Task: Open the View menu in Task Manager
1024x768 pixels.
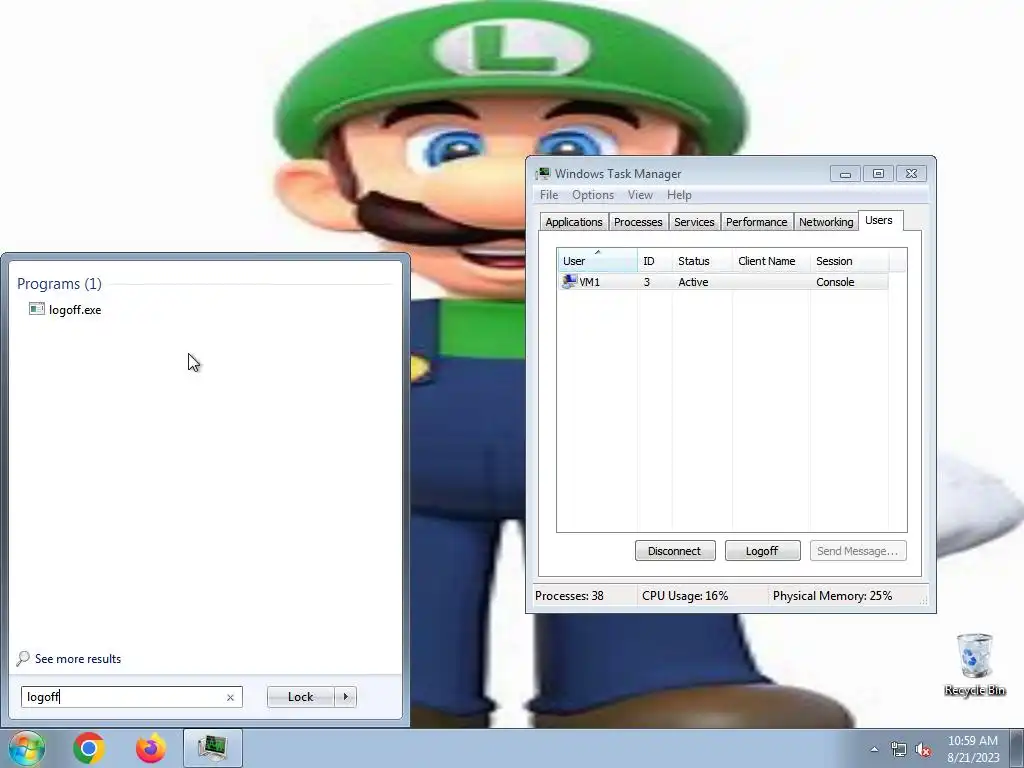Action: (640, 195)
